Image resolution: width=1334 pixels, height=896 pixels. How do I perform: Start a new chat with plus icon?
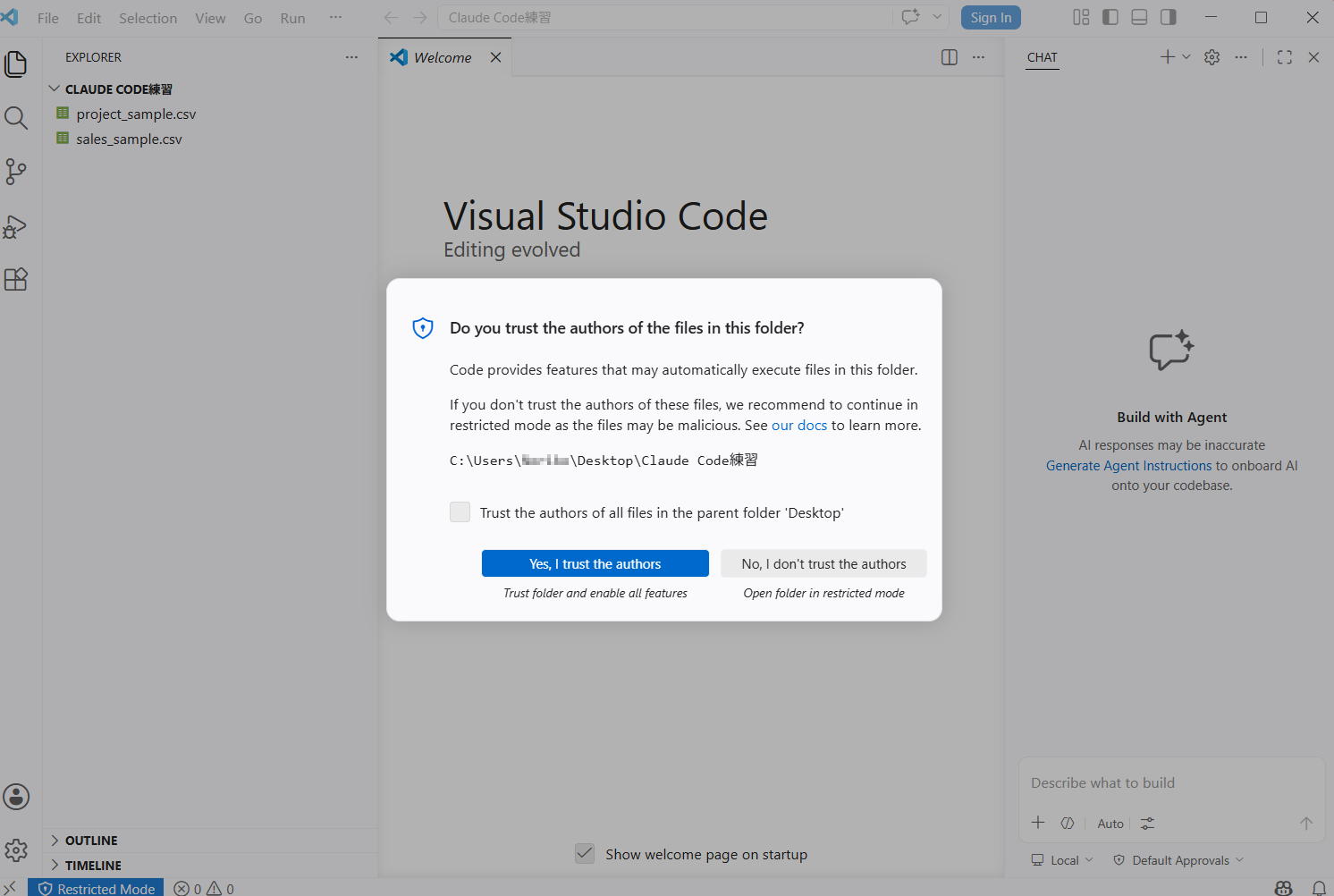(x=1168, y=57)
